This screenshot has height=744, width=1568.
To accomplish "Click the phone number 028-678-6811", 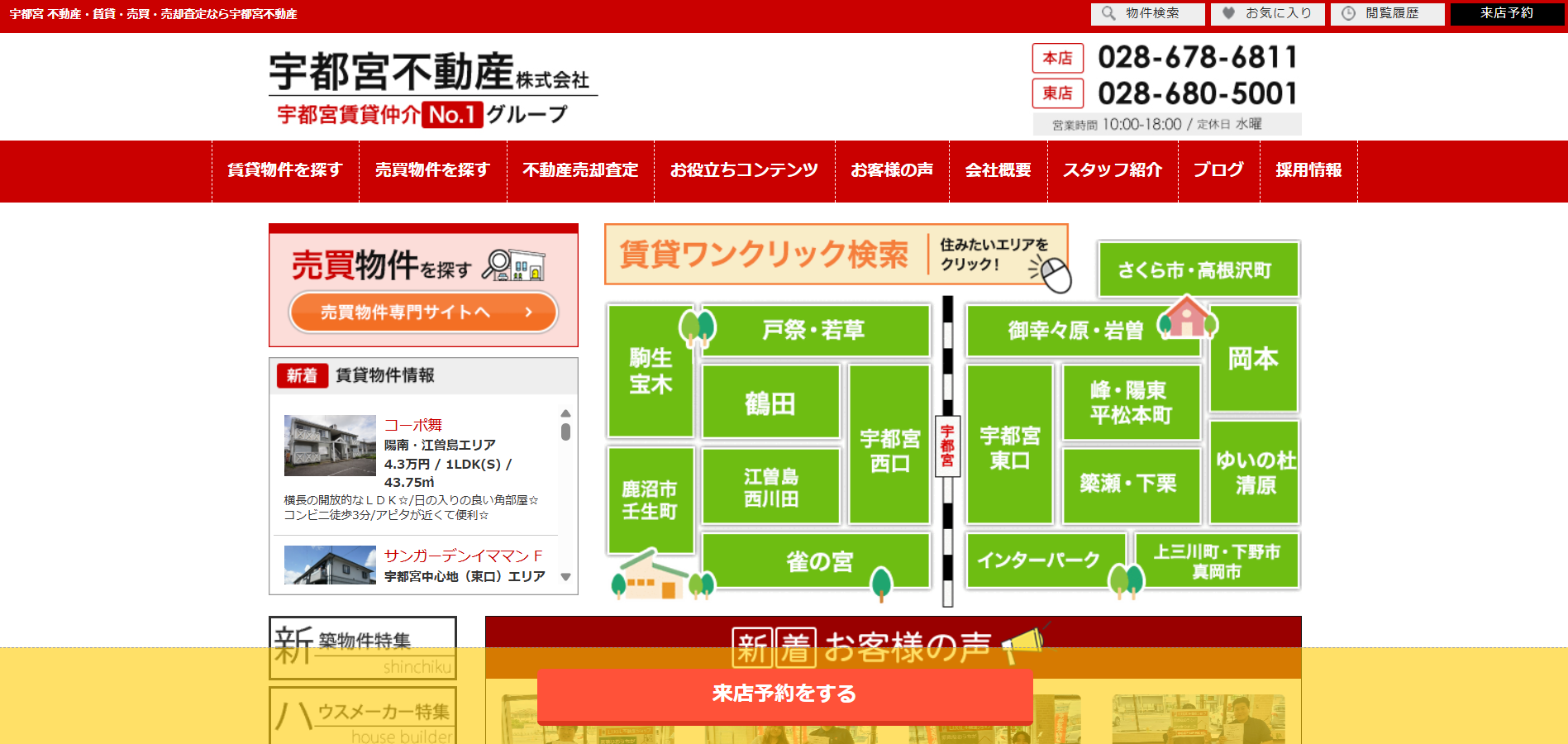I will 1198,57.
